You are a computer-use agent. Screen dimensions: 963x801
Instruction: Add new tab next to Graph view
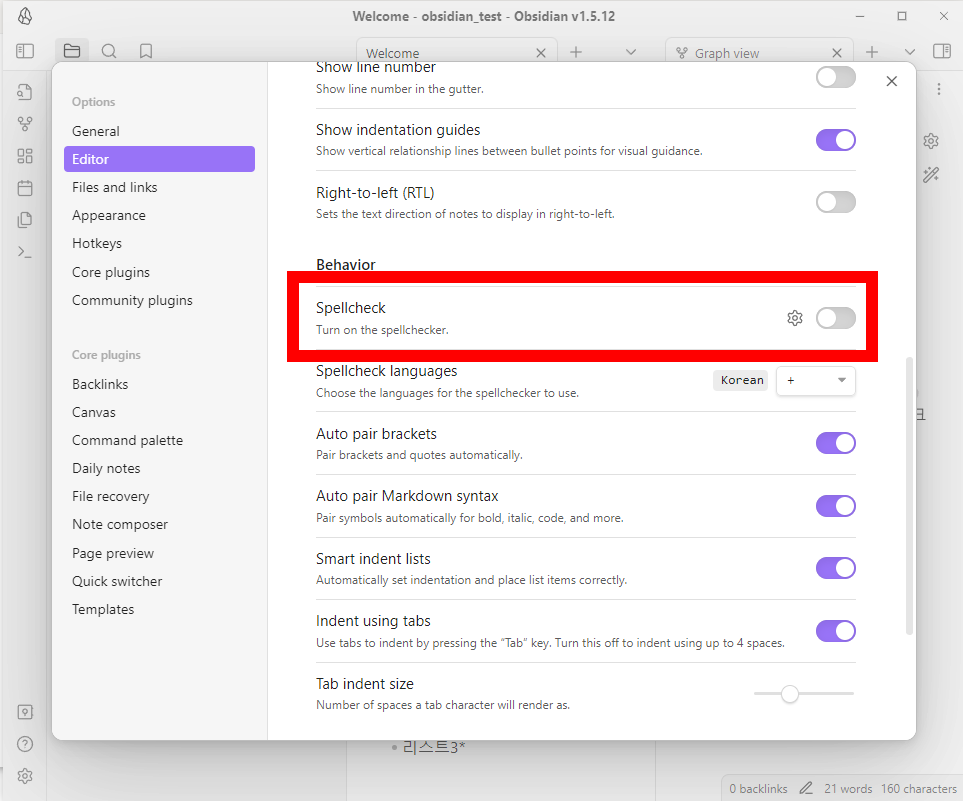871,52
